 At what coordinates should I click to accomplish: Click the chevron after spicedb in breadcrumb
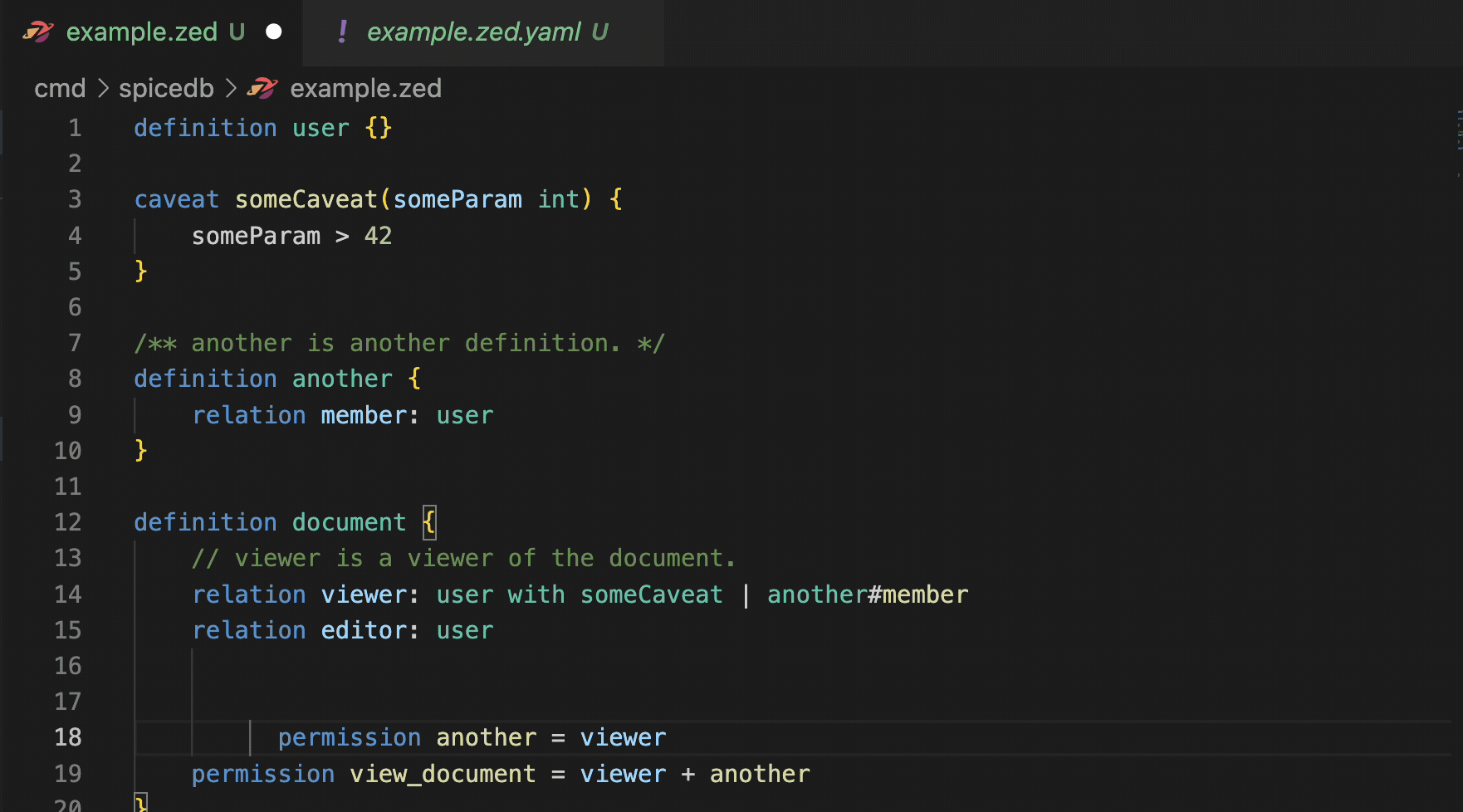tap(231, 88)
